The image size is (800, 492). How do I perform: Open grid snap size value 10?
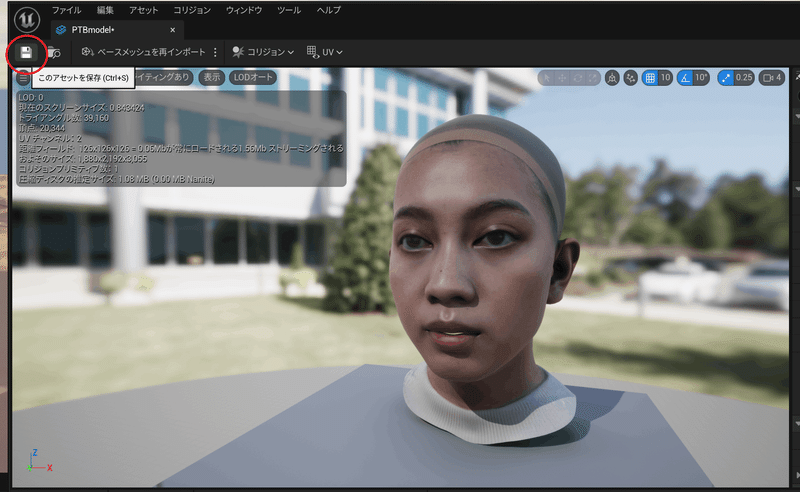(665, 78)
